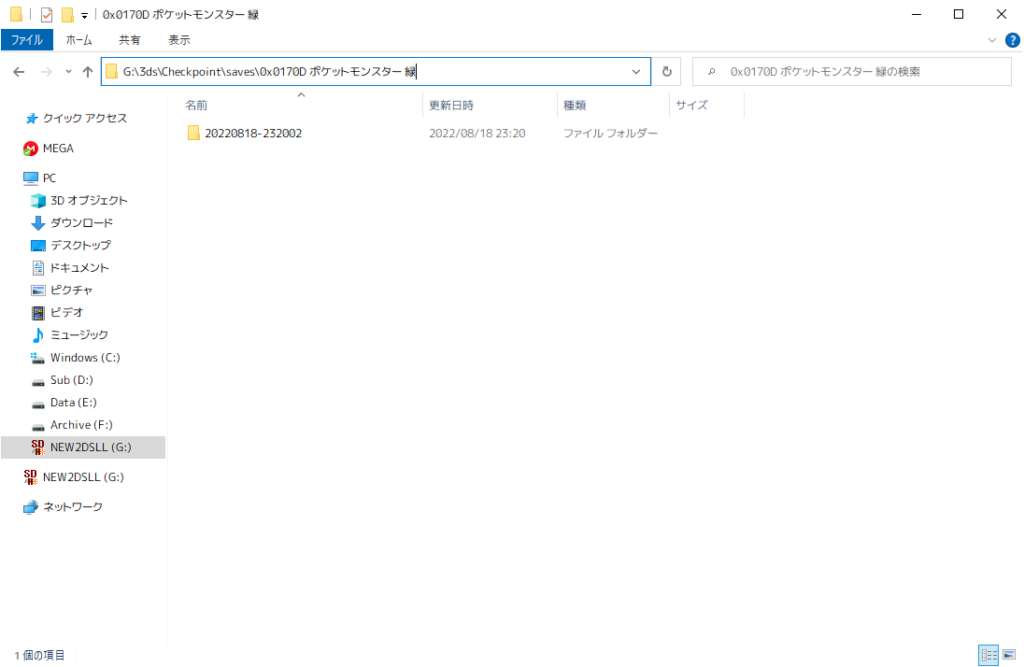Switch to large thumbnails view layout
The height and width of the screenshot is (667, 1024).
[x=1010, y=655]
